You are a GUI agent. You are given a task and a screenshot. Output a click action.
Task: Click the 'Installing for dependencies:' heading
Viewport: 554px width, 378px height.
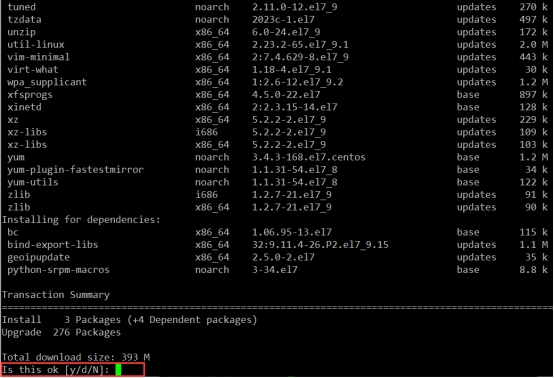[x=81, y=220]
